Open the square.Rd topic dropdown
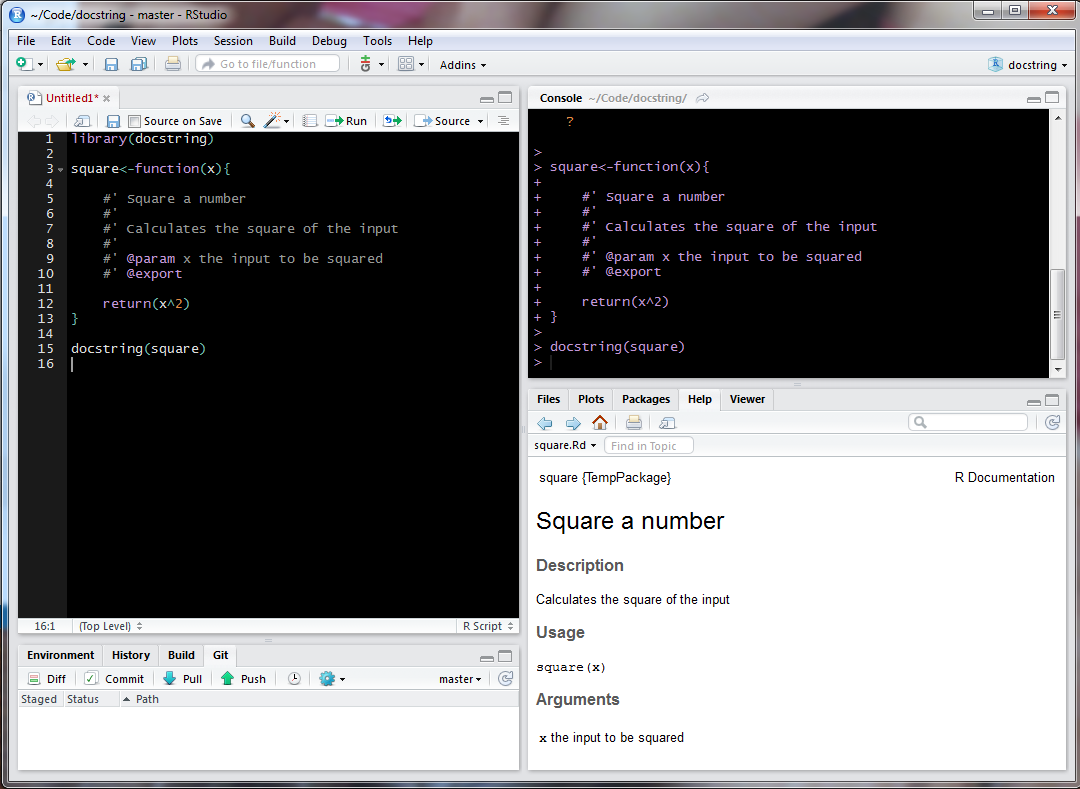1080x789 pixels. 565,445
